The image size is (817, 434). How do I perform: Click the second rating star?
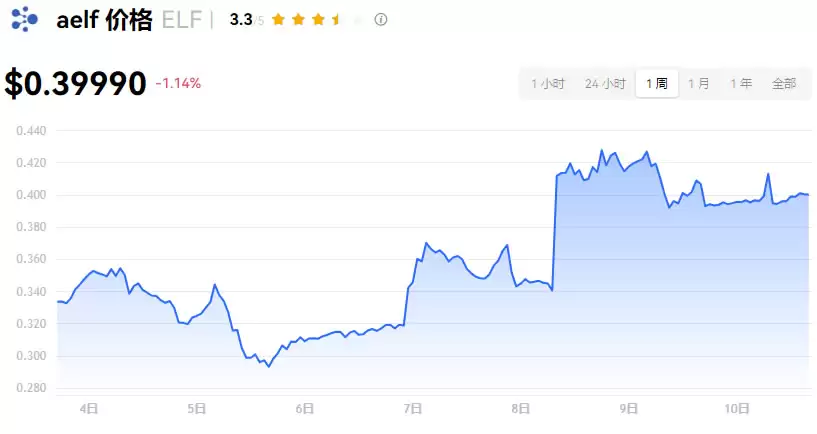point(298,19)
